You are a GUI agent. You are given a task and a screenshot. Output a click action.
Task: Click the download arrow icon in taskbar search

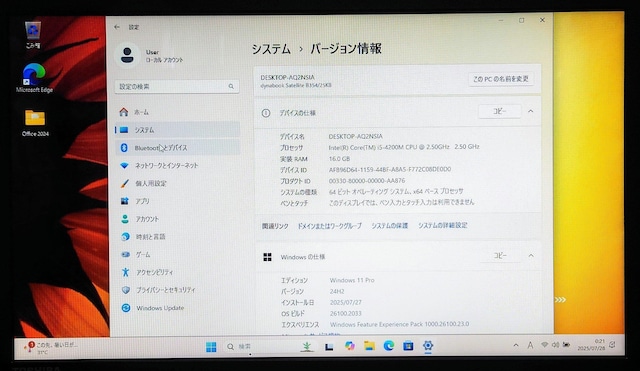pyautogui.click(x=306, y=347)
